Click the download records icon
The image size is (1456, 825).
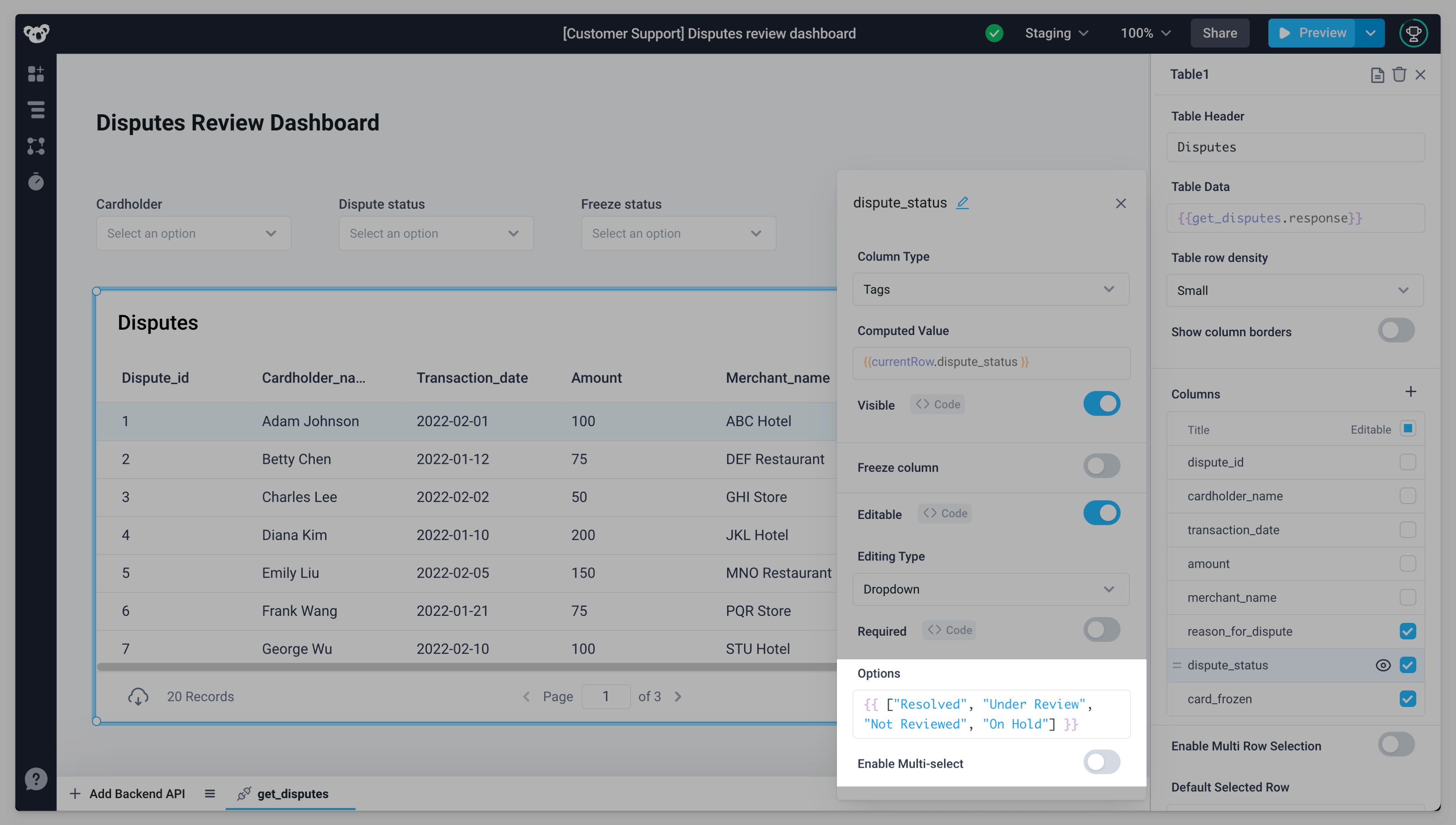(x=138, y=696)
